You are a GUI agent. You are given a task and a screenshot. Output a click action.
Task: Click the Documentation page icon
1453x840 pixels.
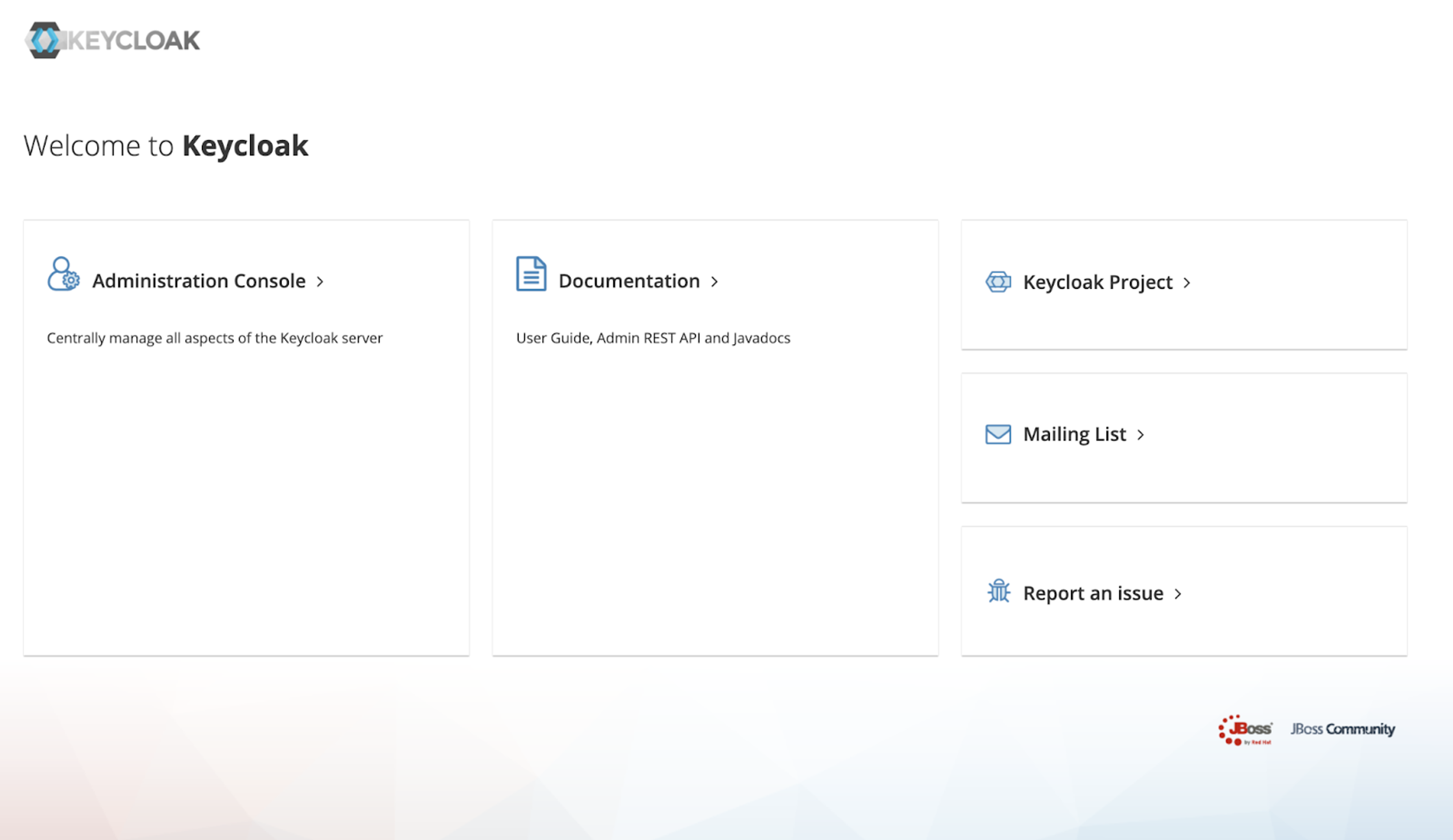(x=530, y=274)
